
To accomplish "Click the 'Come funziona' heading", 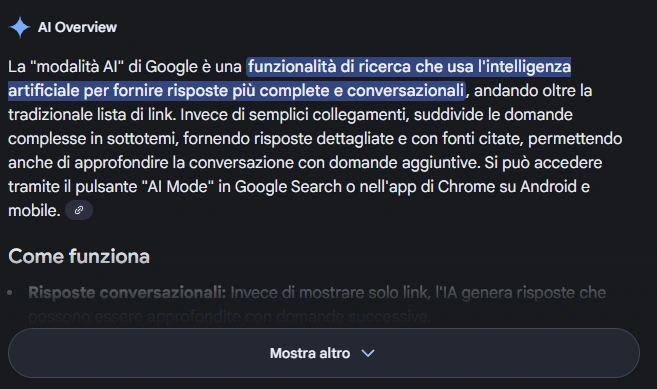I will 79,256.
